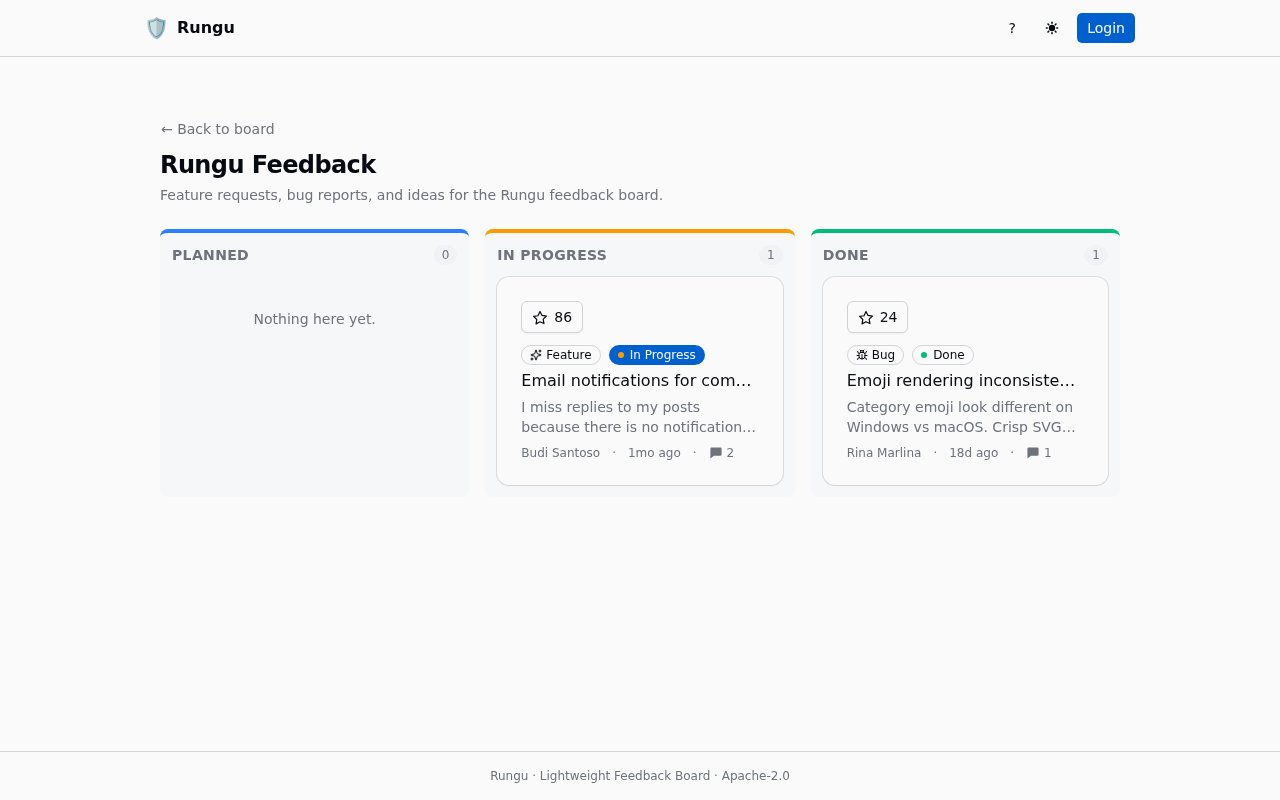This screenshot has width=1280, height=800.
Task: Upvote the post with 86 votes
Action: [x=552, y=317]
